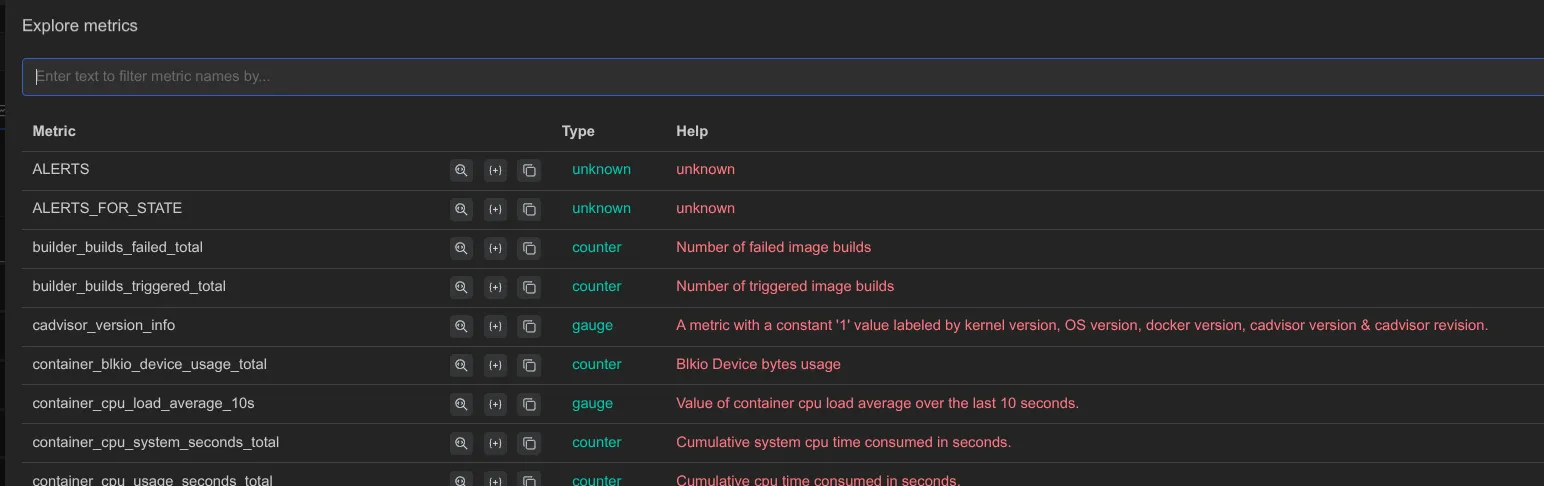Copy container_cpu_system_seconds_total to clipboard

pyautogui.click(x=529, y=443)
